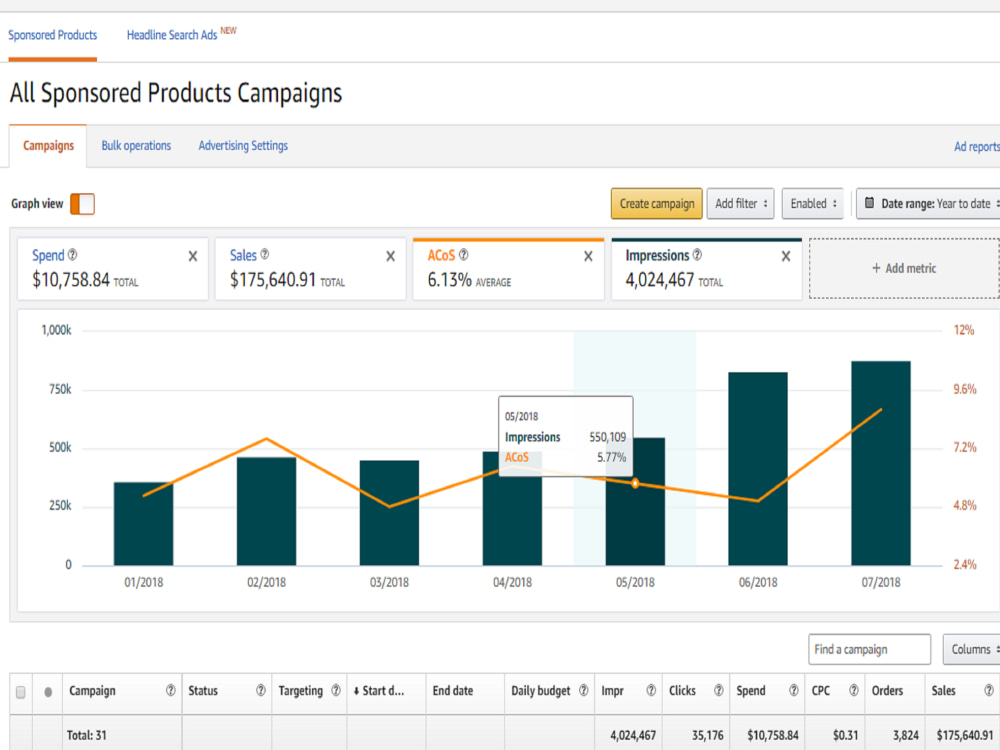Toggle the Graph view switch

tap(82, 204)
